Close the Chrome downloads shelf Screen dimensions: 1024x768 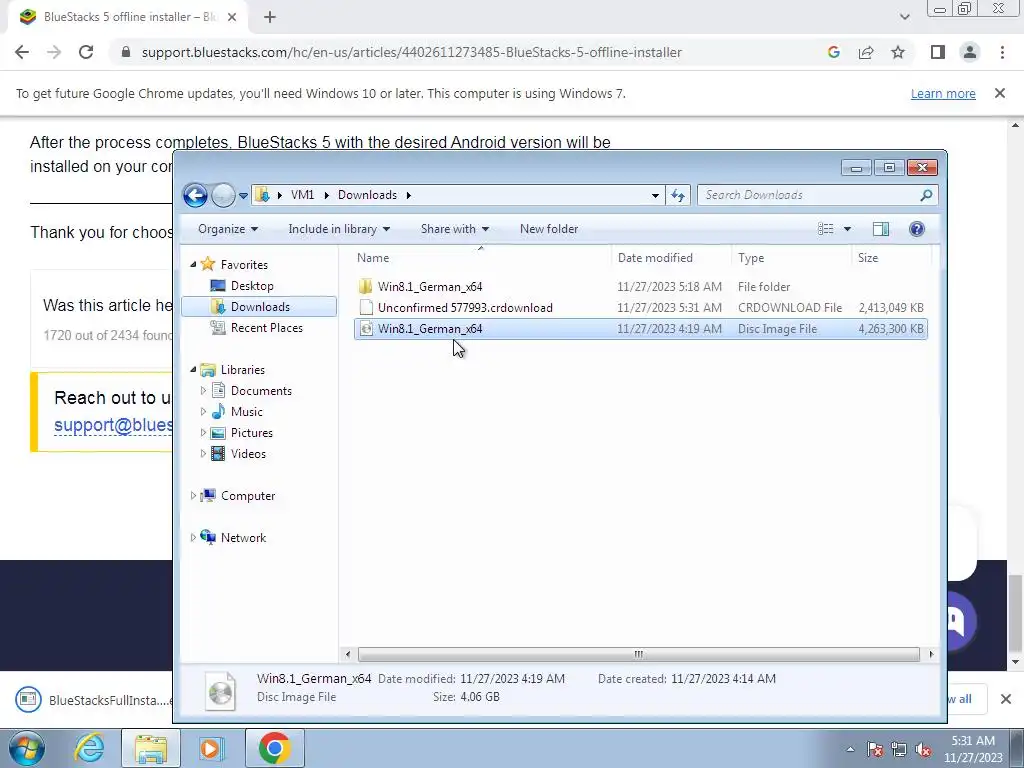1006,699
